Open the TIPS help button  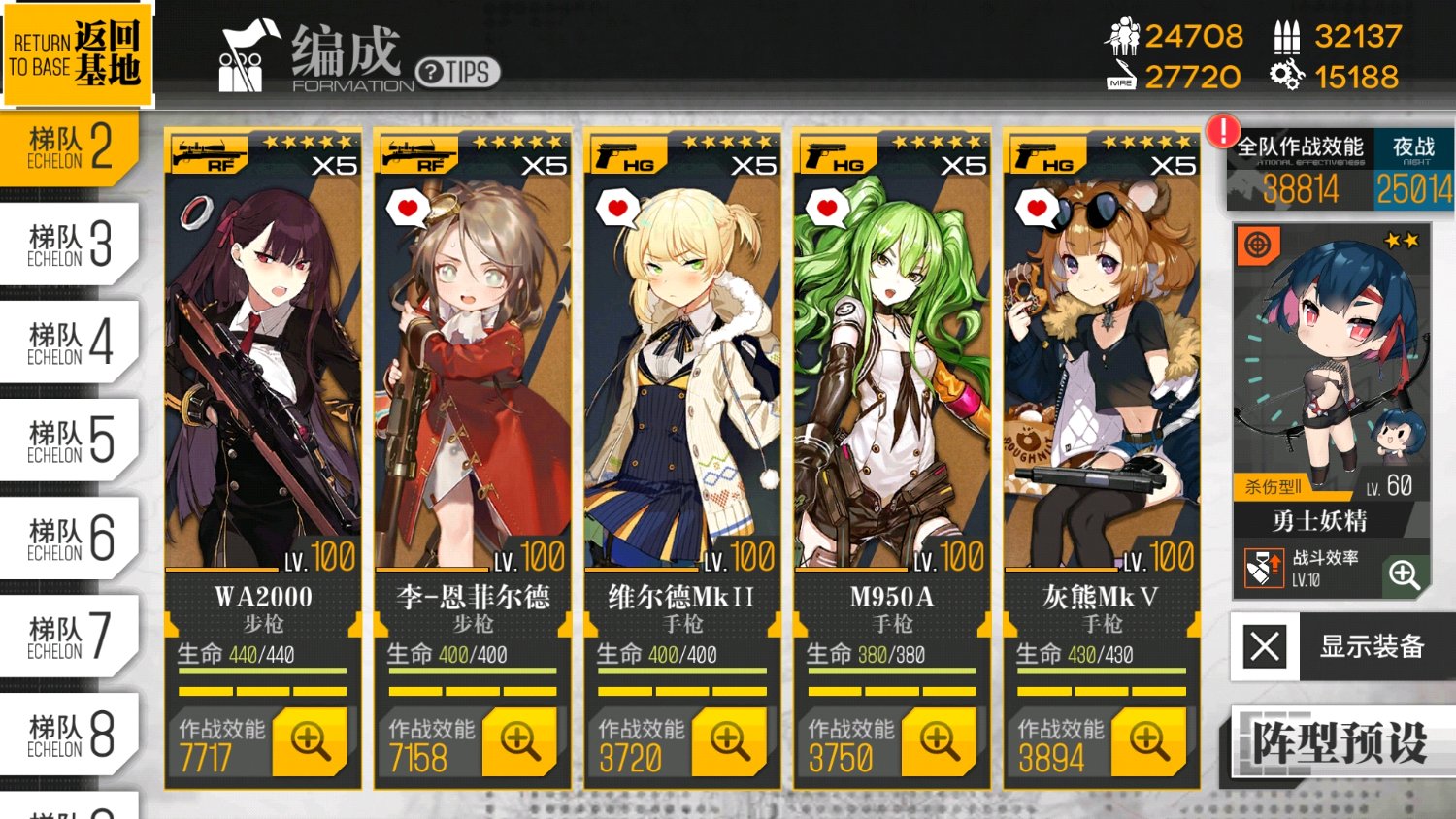pyautogui.click(x=457, y=72)
